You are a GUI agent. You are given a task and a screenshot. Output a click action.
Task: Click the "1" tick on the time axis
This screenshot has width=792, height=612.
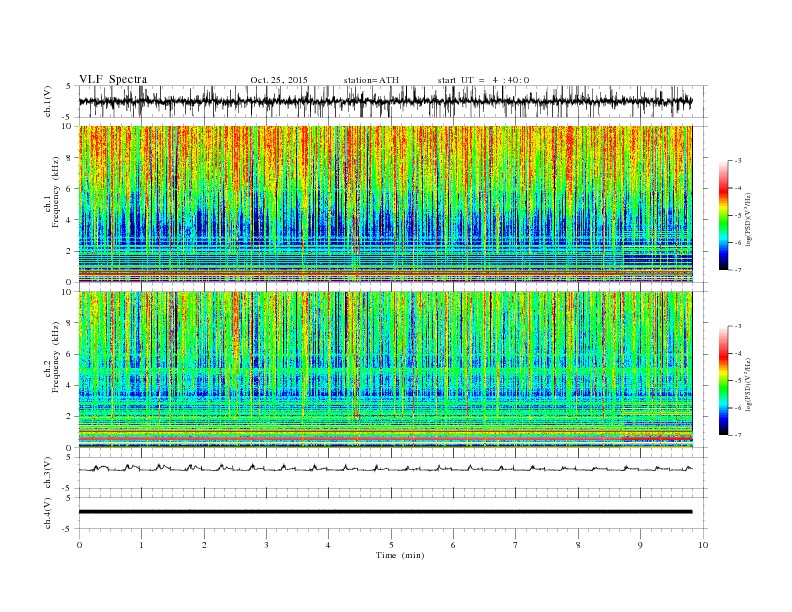(x=141, y=545)
